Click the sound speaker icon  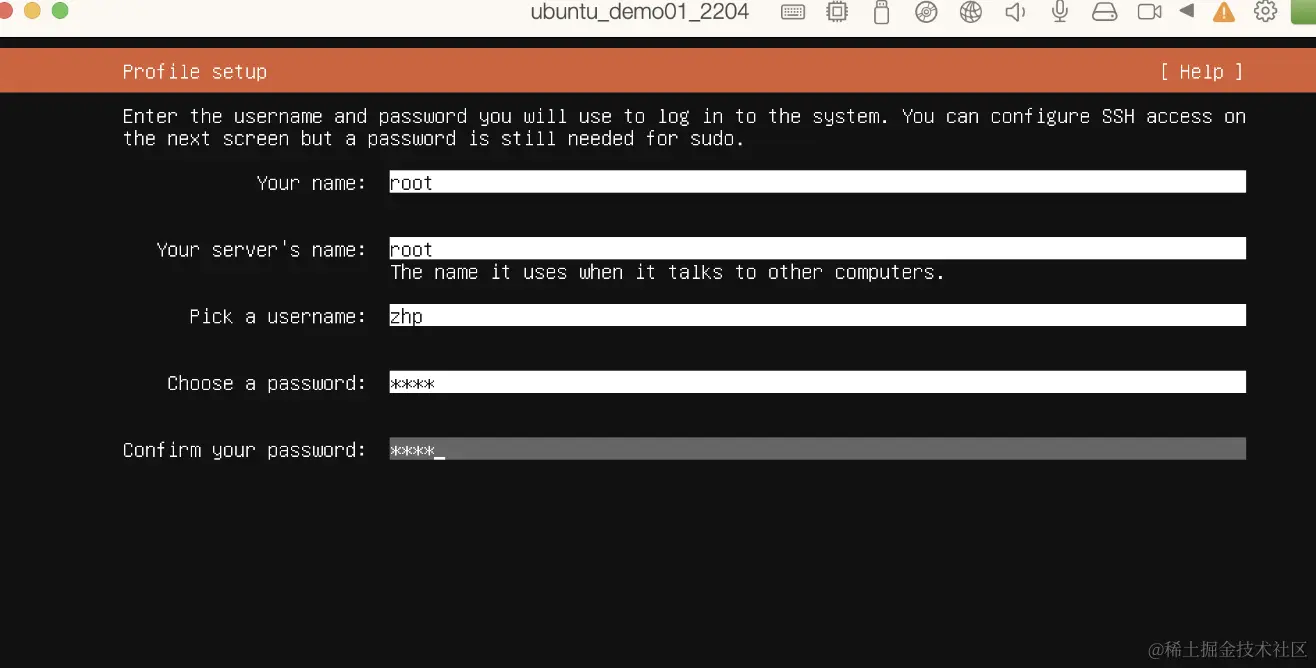point(1016,12)
